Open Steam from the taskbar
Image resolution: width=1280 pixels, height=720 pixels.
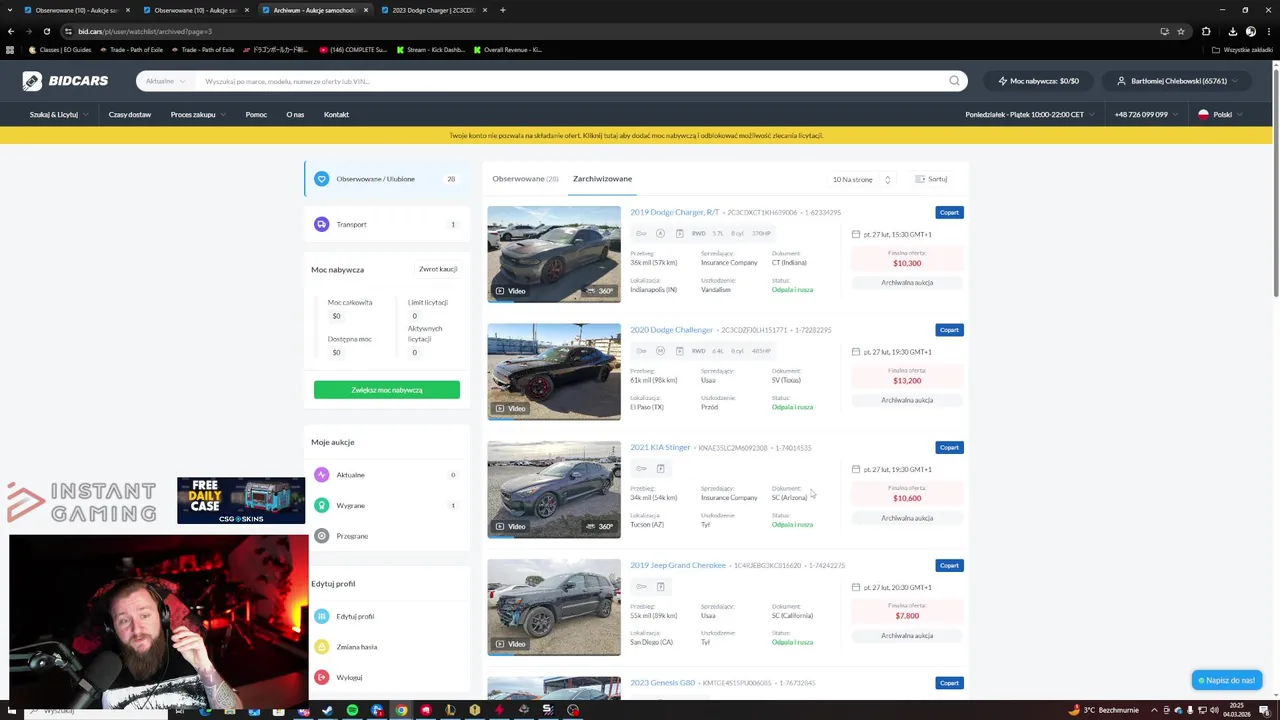[x=327, y=710]
